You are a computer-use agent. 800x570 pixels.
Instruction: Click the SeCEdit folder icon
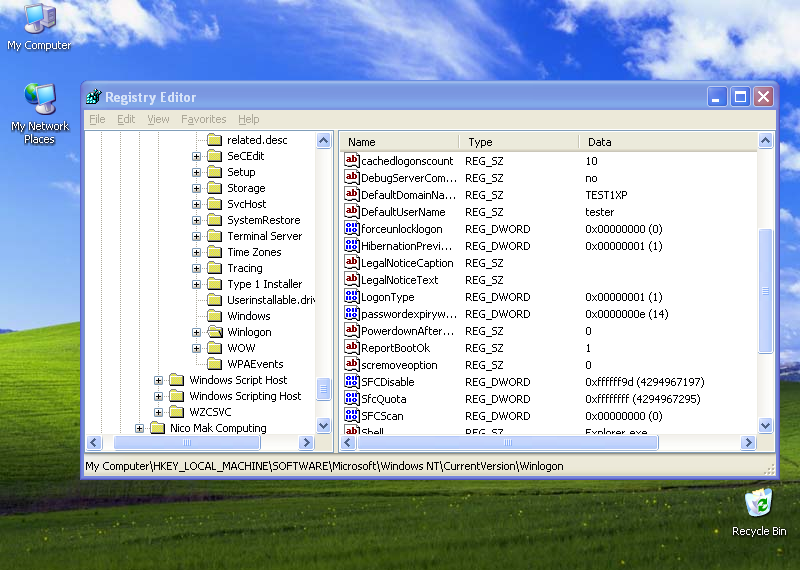pos(215,156)
